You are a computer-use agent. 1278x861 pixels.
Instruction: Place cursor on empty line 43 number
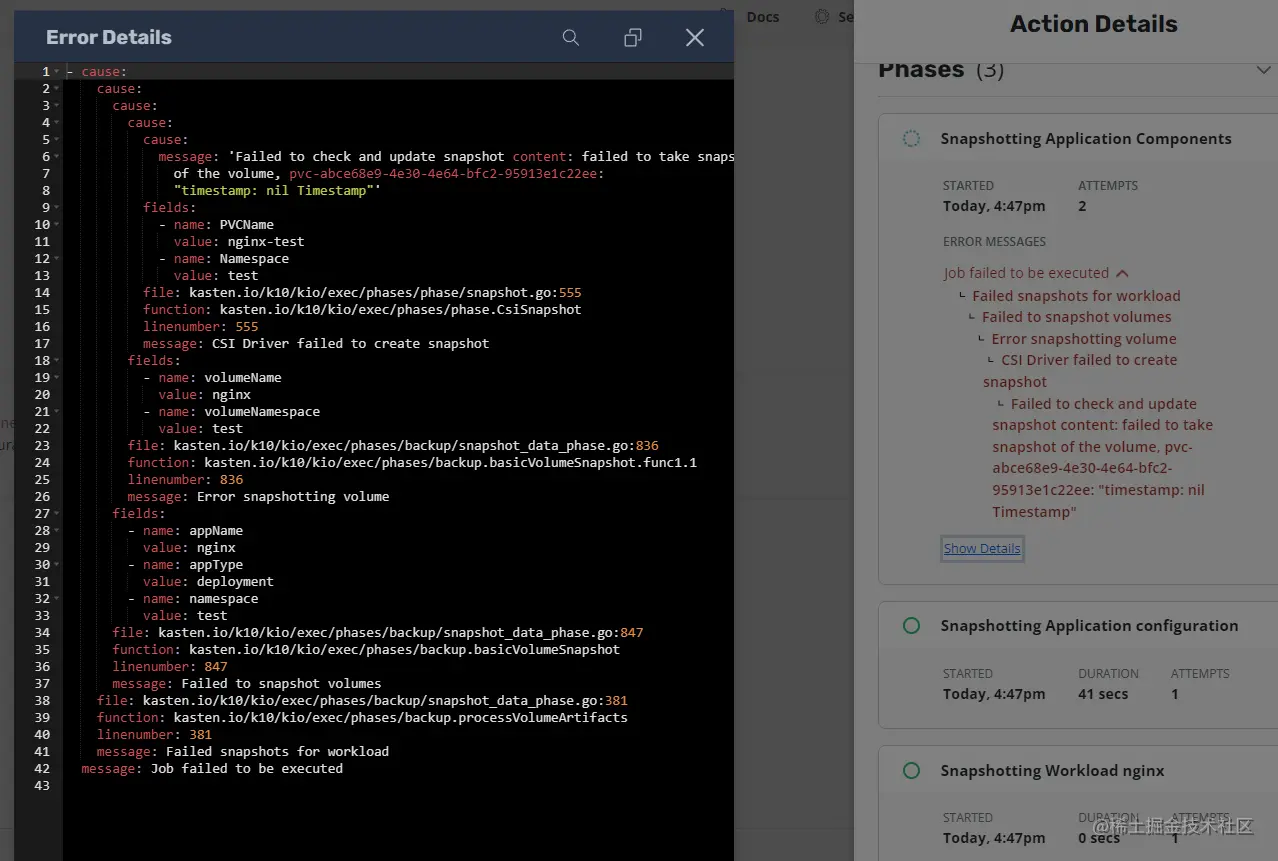(x=42, y=786)
